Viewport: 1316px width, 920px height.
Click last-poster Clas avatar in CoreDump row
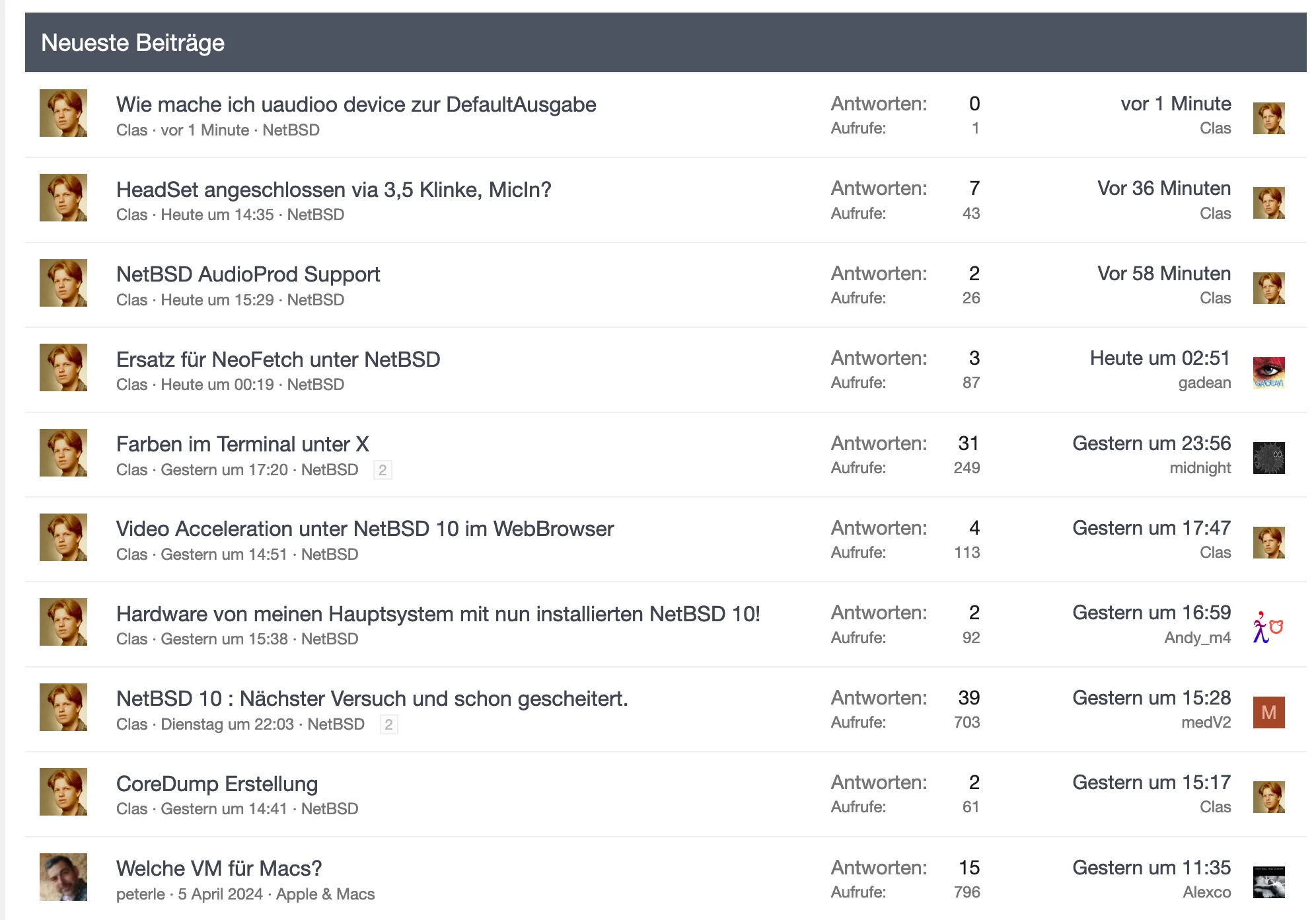(1269, 797)
